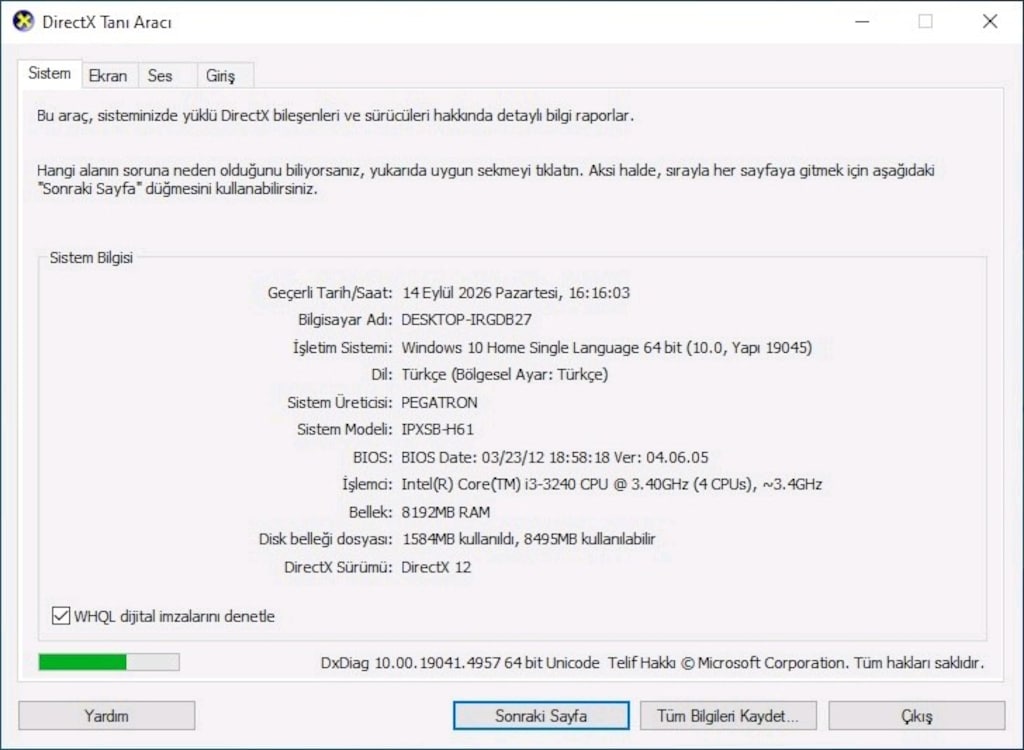Click the DirectX Sürümü label
This screenshot has height=750, width=1024.
[338, 567]
